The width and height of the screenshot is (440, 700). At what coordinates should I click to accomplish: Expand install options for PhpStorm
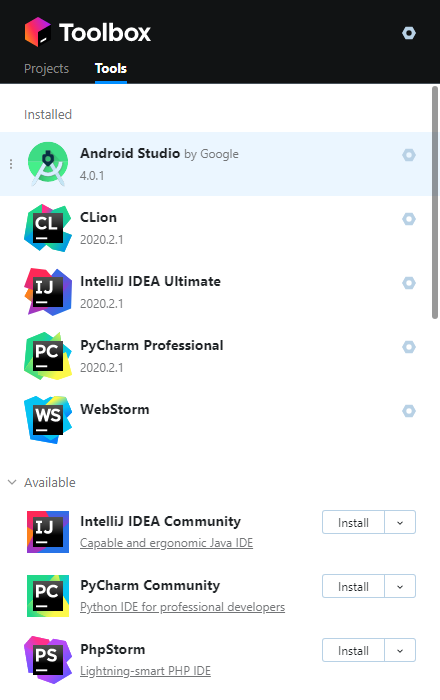[x=400, y=650]
